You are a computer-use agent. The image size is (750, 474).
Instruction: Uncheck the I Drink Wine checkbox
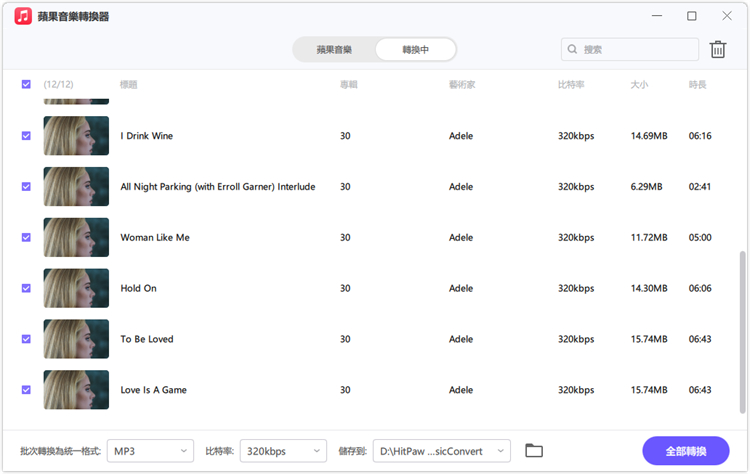[x=26, y=136]
